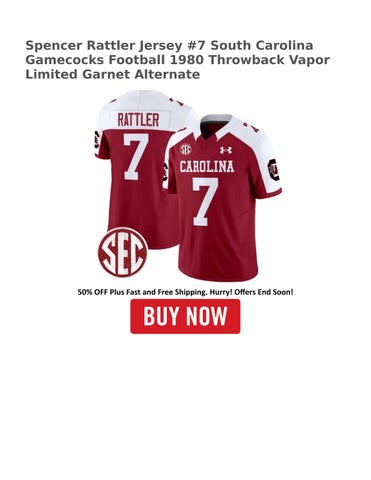Viewport: 371px width, 480px height.
Task: Click the white yoke of the back jersey
Action: tap(147, 110)
